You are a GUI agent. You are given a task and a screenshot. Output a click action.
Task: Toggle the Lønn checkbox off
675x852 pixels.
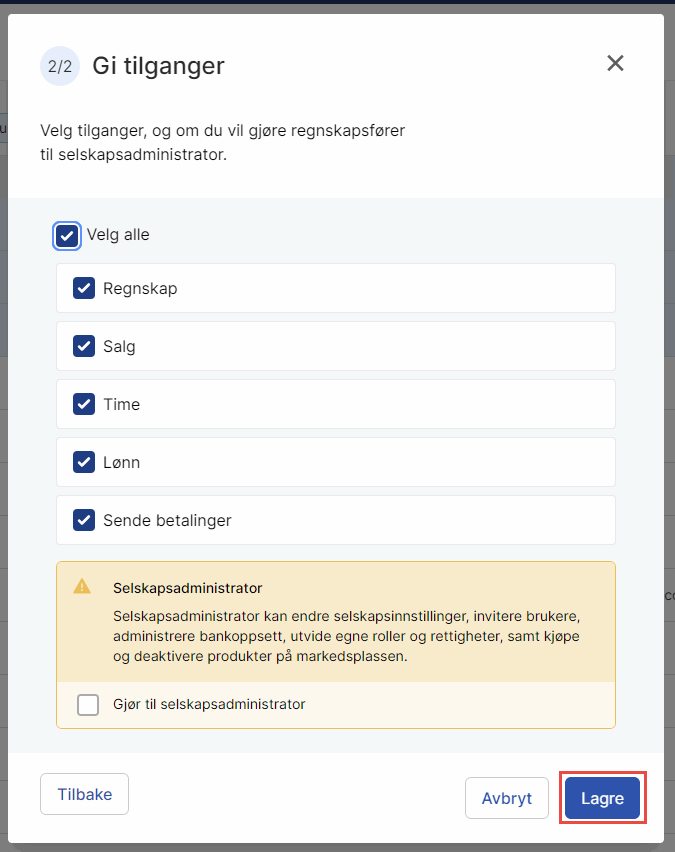click(85, 462)
